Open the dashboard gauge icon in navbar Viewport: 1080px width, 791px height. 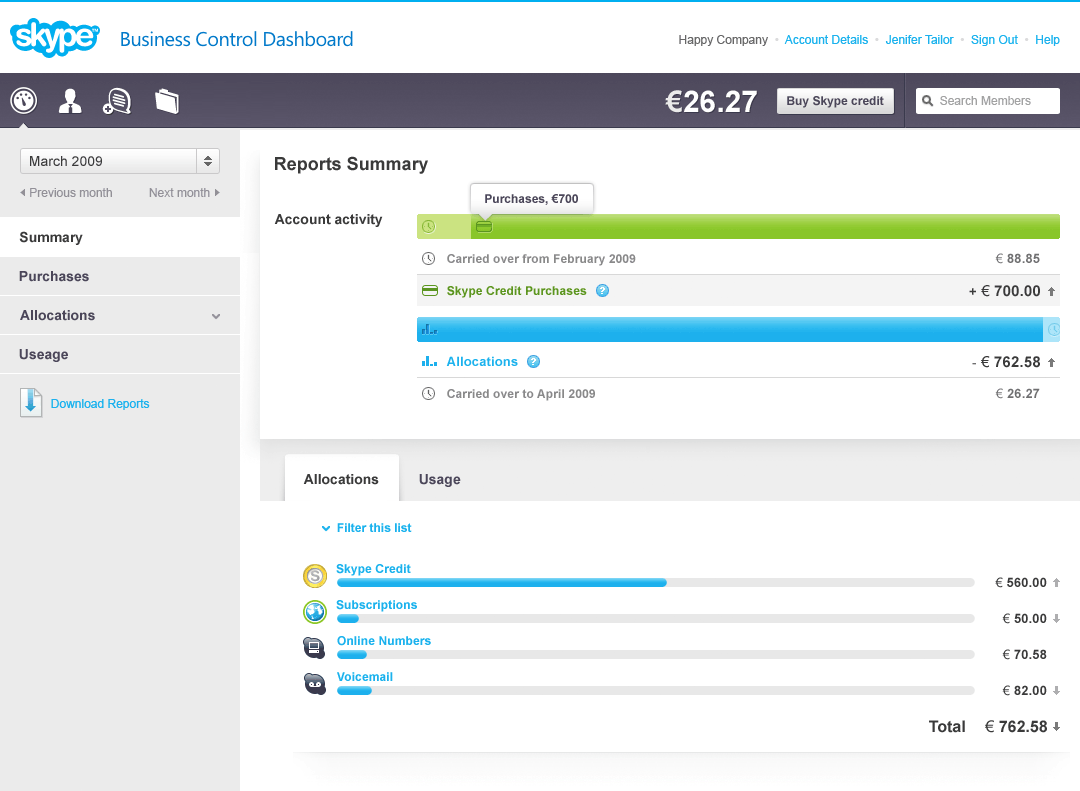tap(23, 100)
